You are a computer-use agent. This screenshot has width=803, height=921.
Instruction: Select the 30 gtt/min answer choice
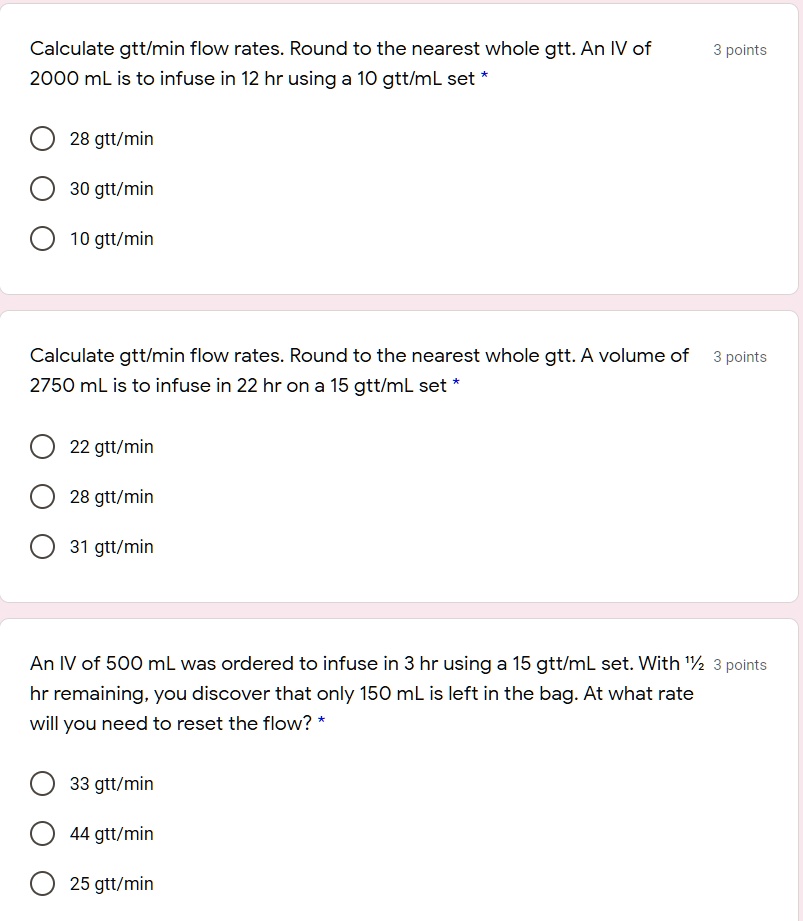pos(42,188)
